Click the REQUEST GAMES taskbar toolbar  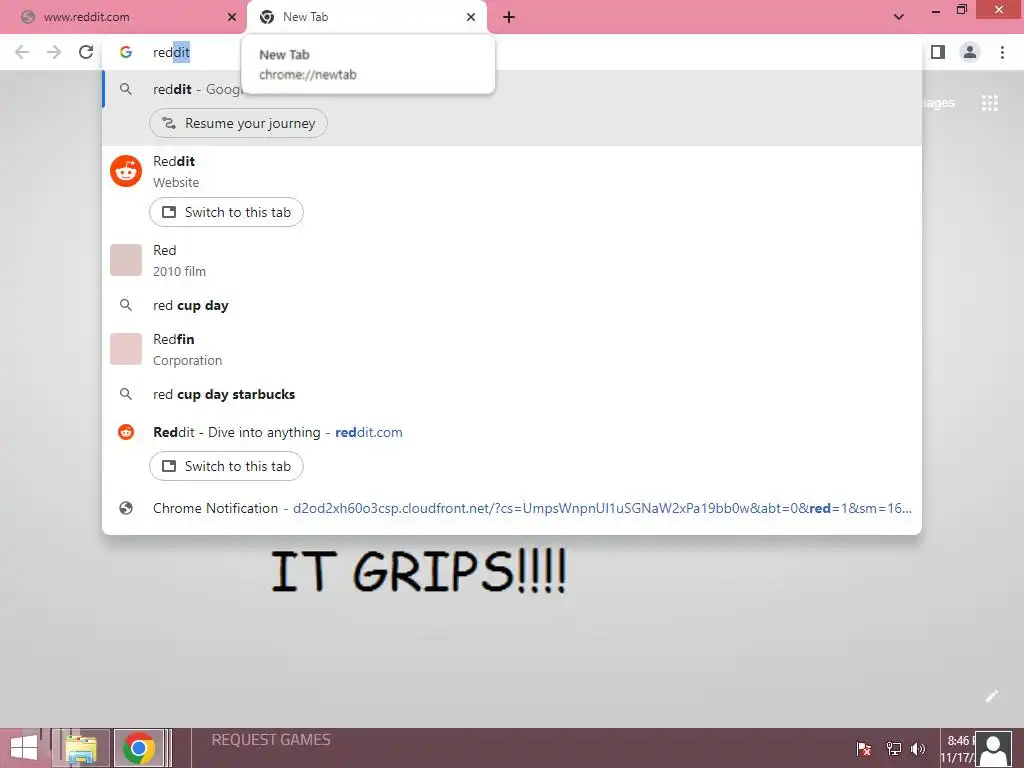271,740
